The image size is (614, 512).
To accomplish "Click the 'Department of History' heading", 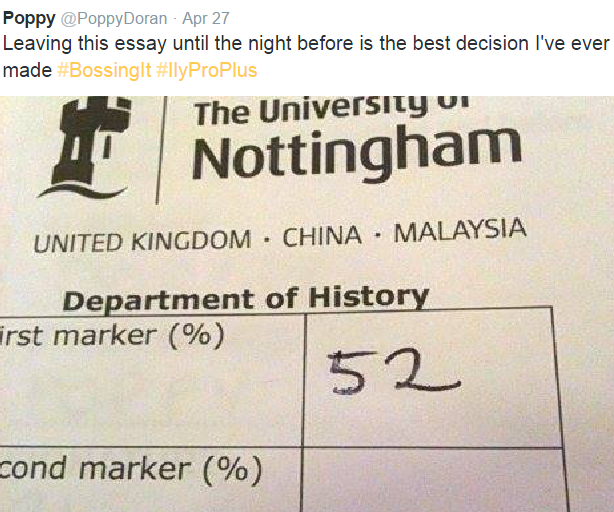I will [246, 298].
